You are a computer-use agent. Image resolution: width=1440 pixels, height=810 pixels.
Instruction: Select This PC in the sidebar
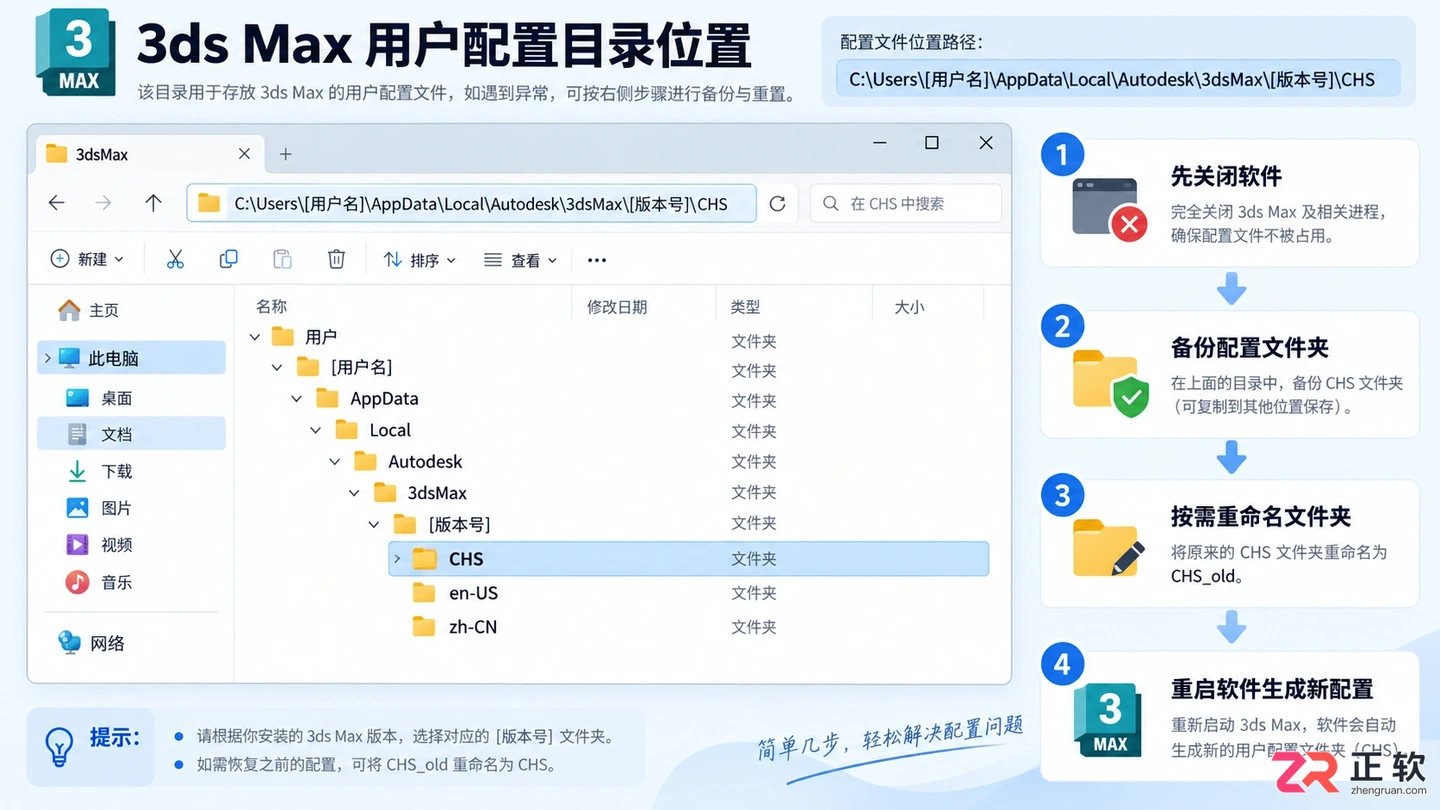(131, 358)
